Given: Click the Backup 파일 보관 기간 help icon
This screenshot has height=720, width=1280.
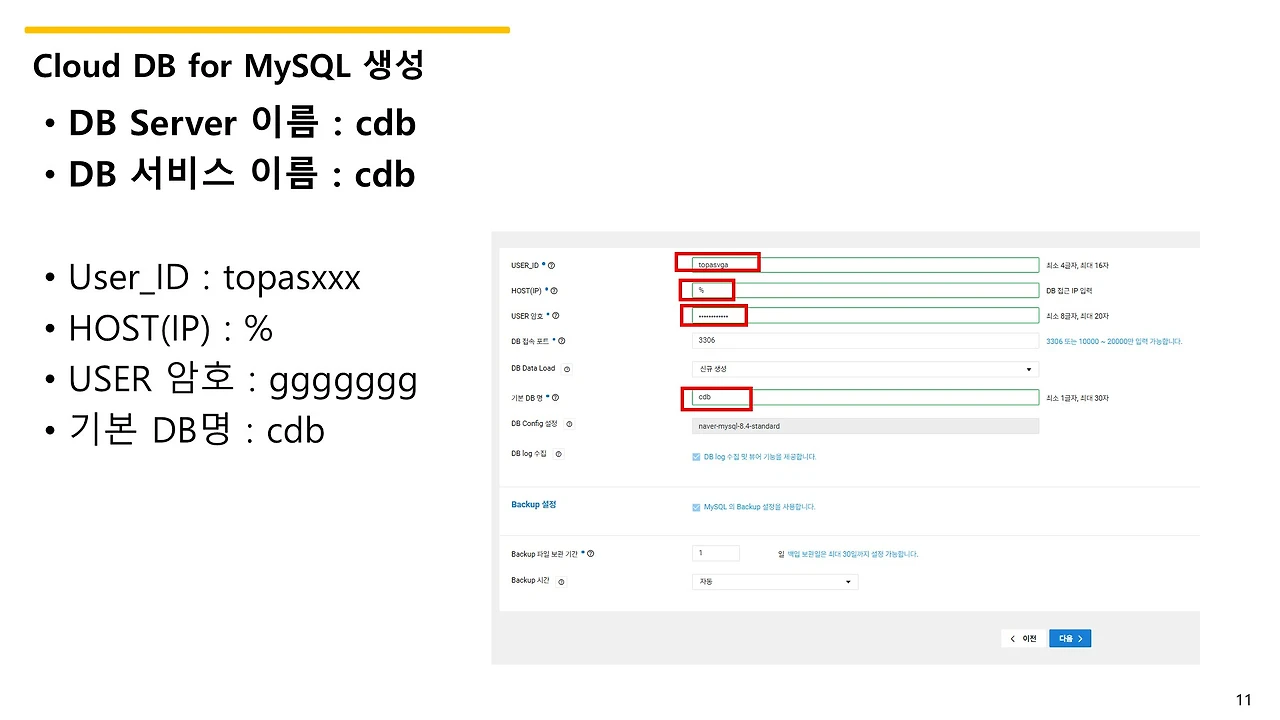Looking at the screenshot, I should pyautogui.click(x=591, y=554).
